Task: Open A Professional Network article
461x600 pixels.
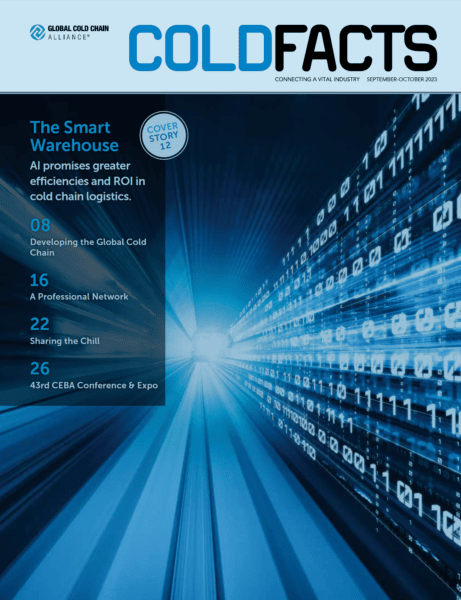Action: click(x=79, y=297)
